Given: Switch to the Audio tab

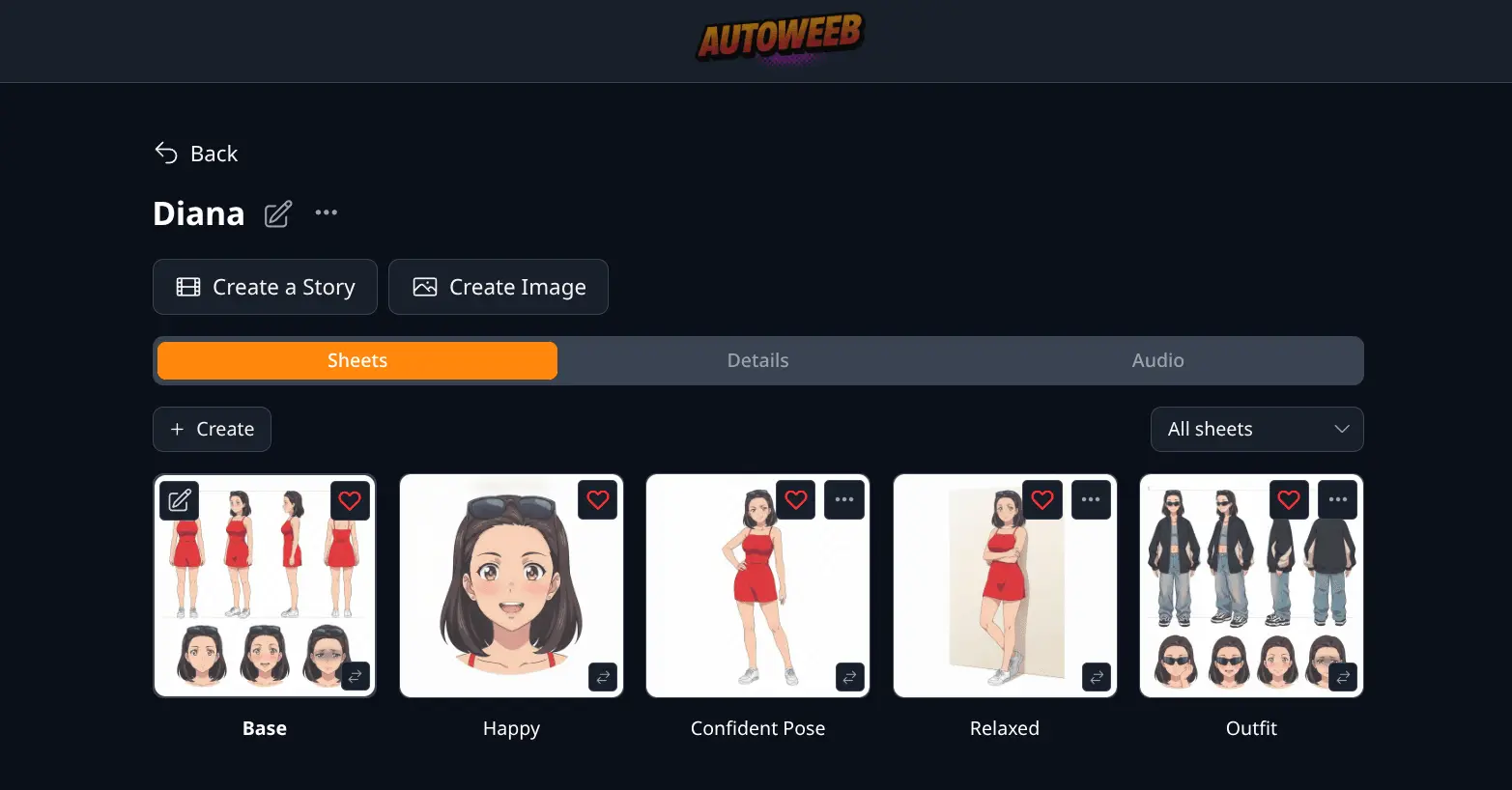Looking at the screenshot, I should coord(1158,360).
